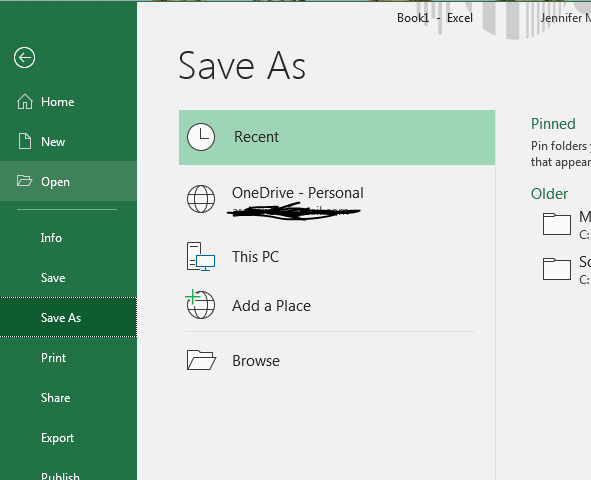591x480 pixels.
Task: Click the This PC computer icon
Action: [201, 257]
